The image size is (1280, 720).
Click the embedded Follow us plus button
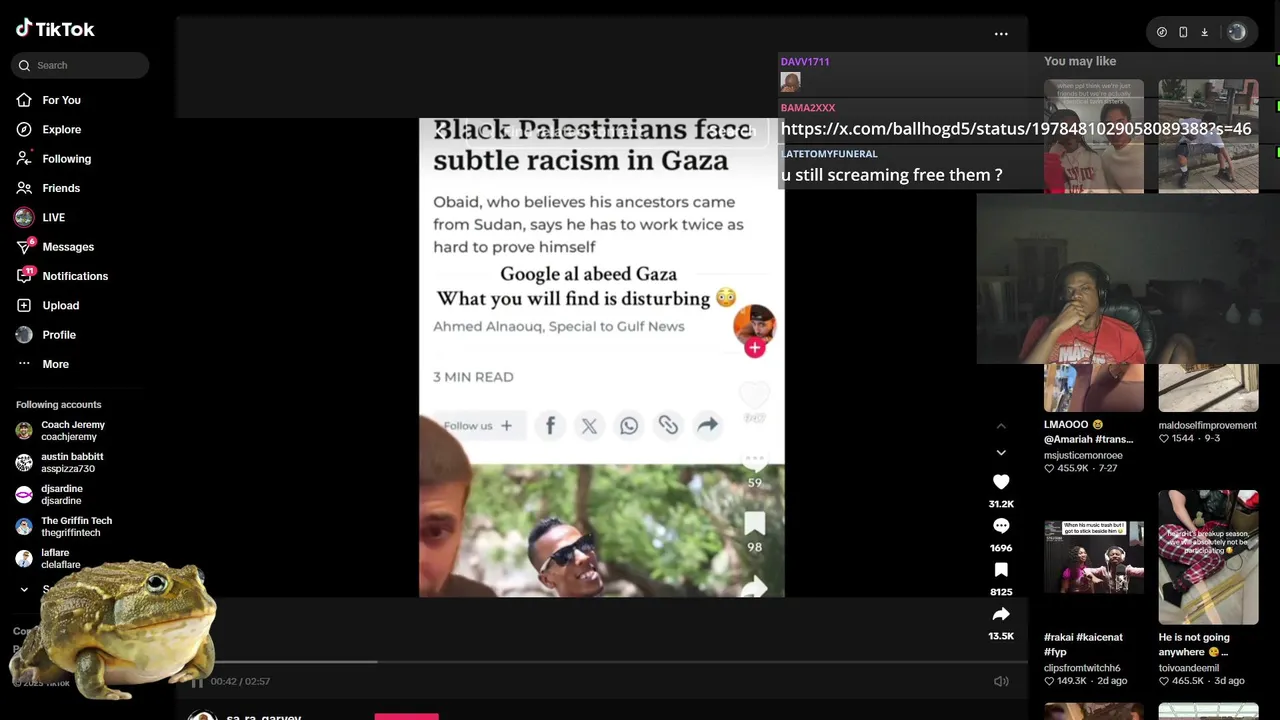(478, 426)
